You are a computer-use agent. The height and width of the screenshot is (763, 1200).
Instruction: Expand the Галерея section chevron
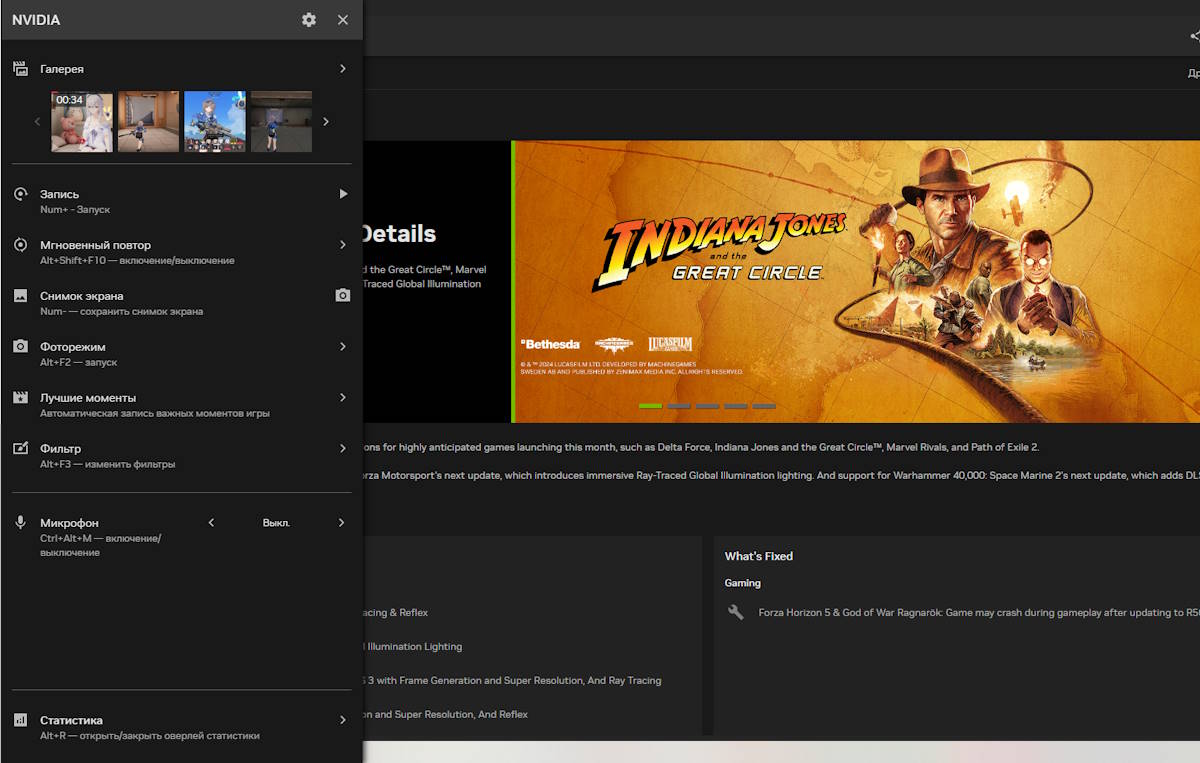[343, 69]
